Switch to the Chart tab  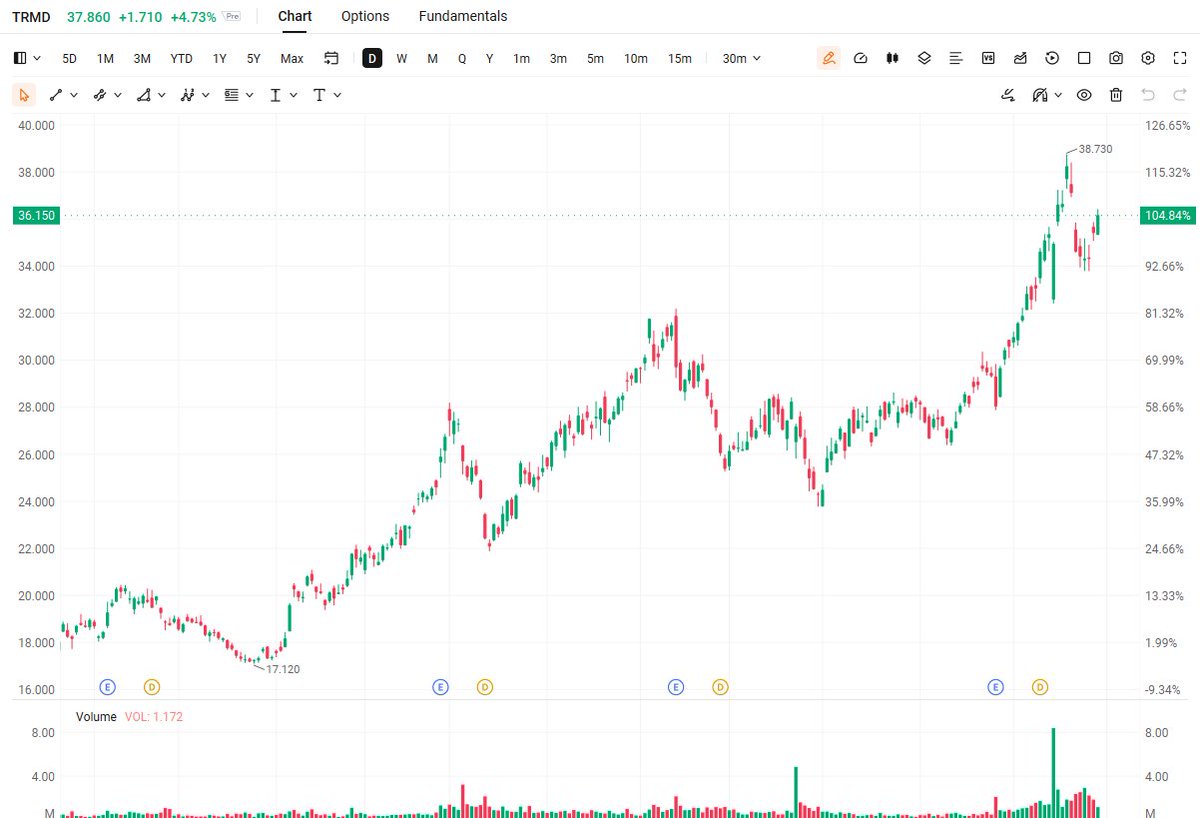click(x=295, y=16)
